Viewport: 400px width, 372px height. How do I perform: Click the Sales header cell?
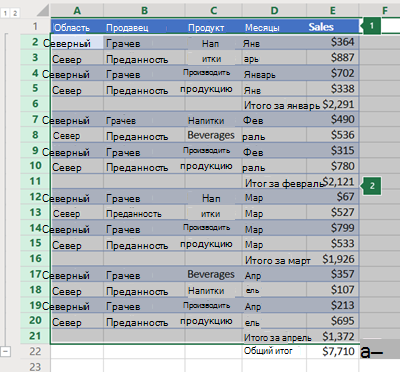[x=333, y=26]
